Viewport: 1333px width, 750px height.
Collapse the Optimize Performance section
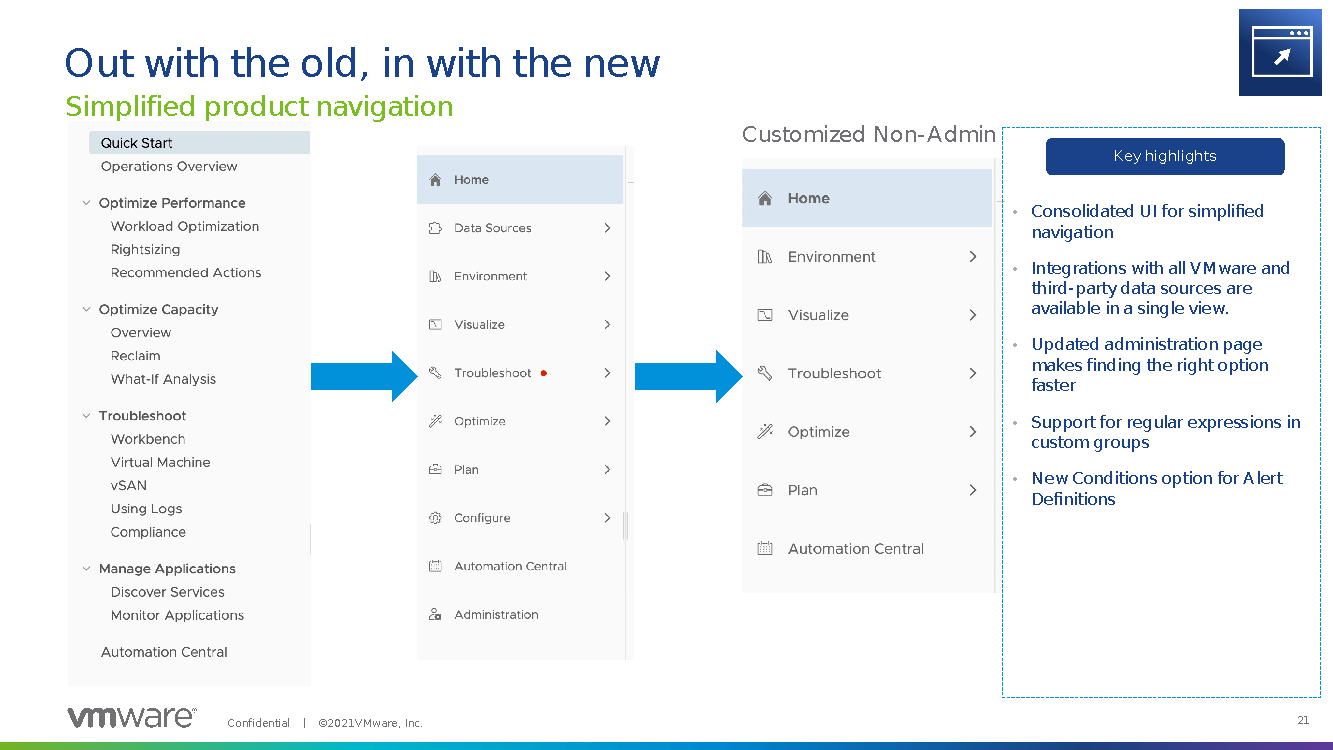(x=87, y=203)
